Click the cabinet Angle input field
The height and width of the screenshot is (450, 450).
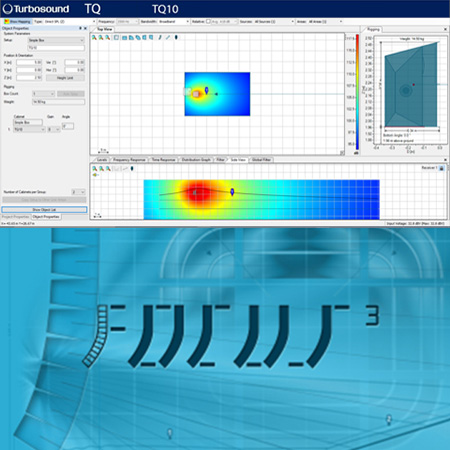pos(68,126)
